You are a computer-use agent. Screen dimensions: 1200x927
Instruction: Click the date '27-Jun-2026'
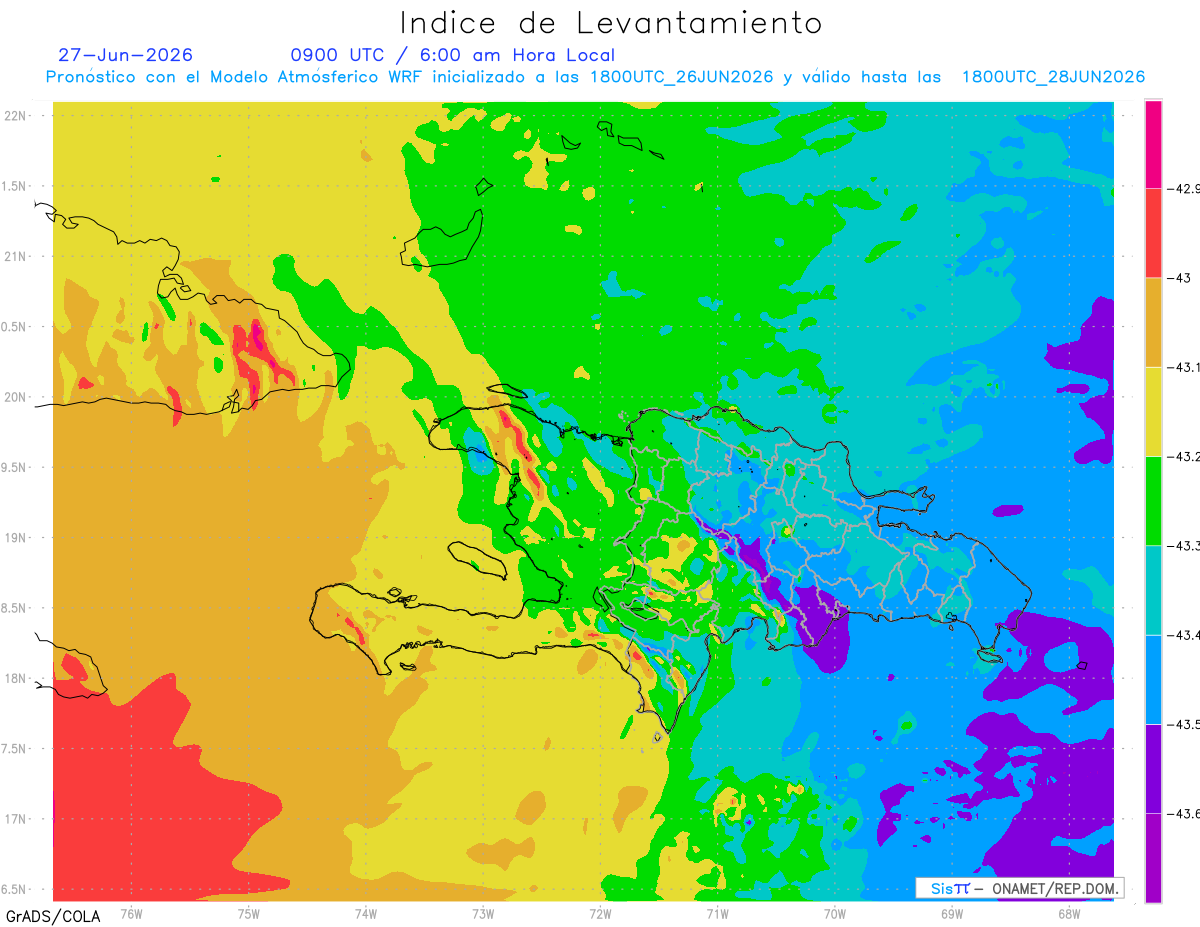[x=126, y=55]
